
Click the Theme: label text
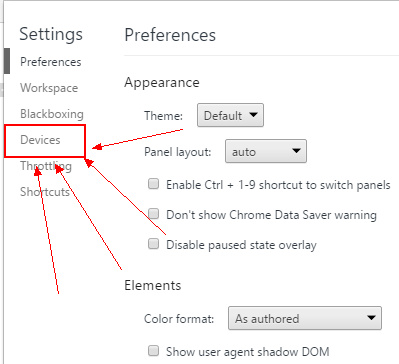pyautogui.click(x=163, y=116)
